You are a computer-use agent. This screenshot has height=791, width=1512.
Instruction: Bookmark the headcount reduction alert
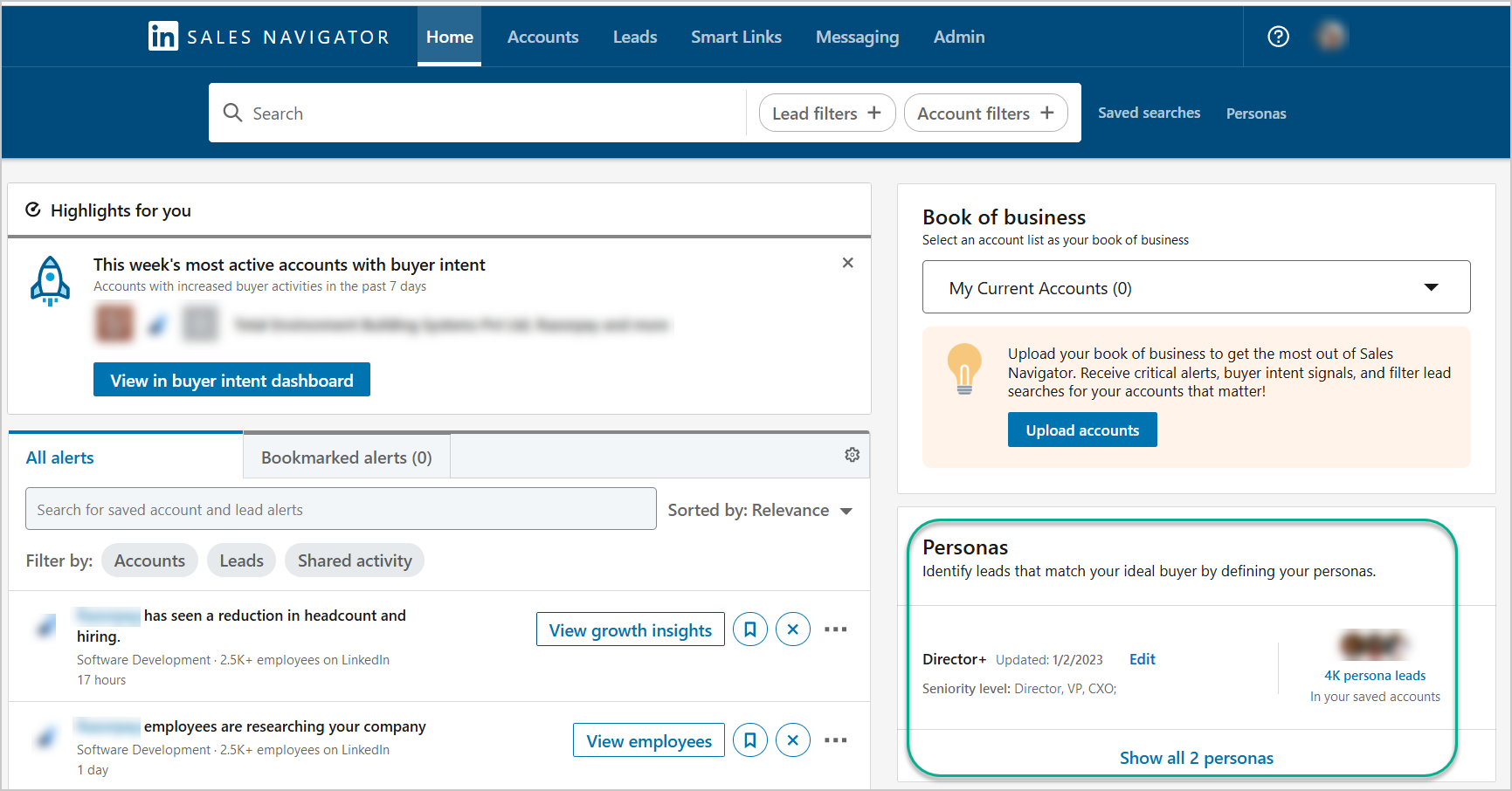point(749,629)
